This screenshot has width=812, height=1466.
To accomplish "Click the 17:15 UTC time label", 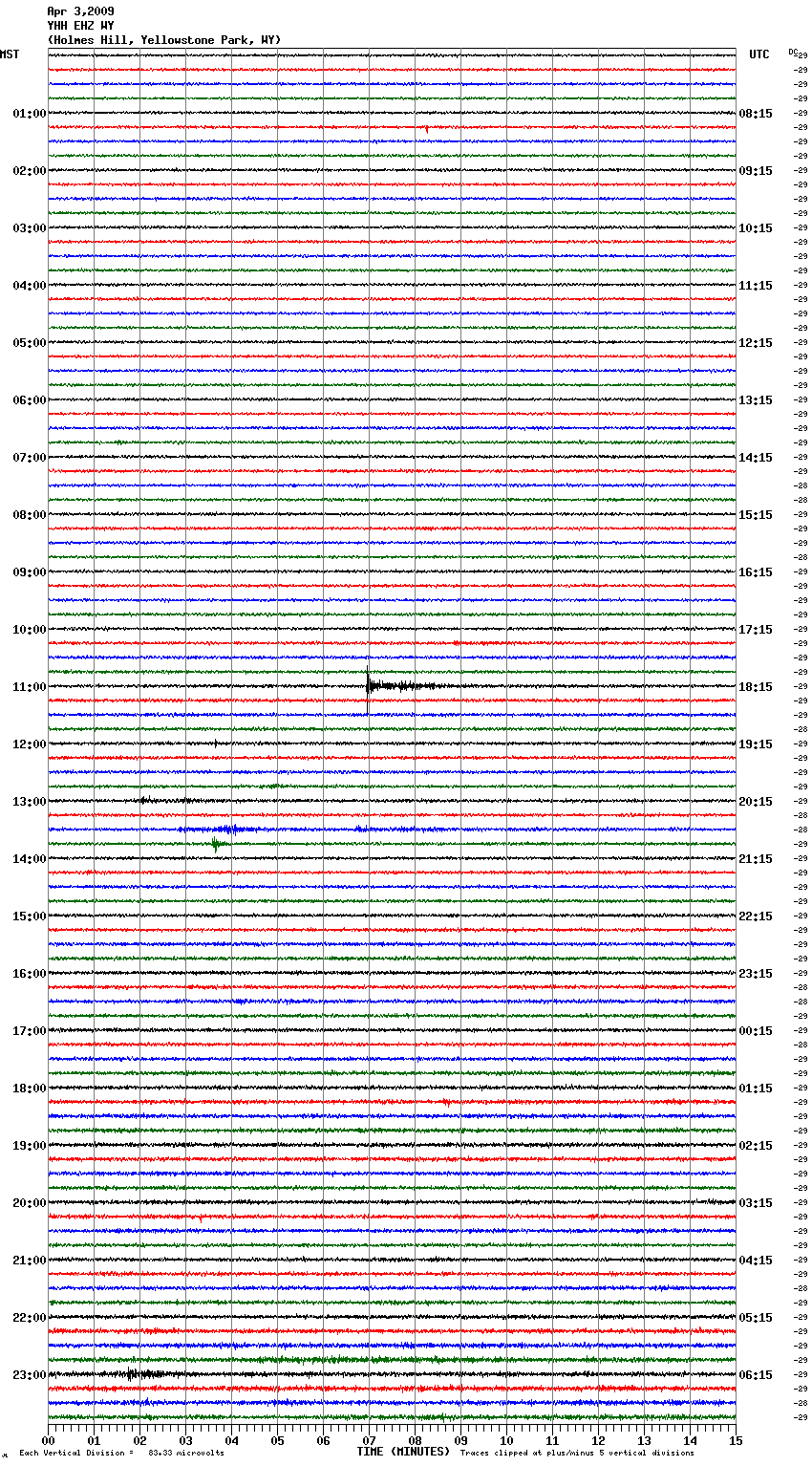I will (756, 630).
